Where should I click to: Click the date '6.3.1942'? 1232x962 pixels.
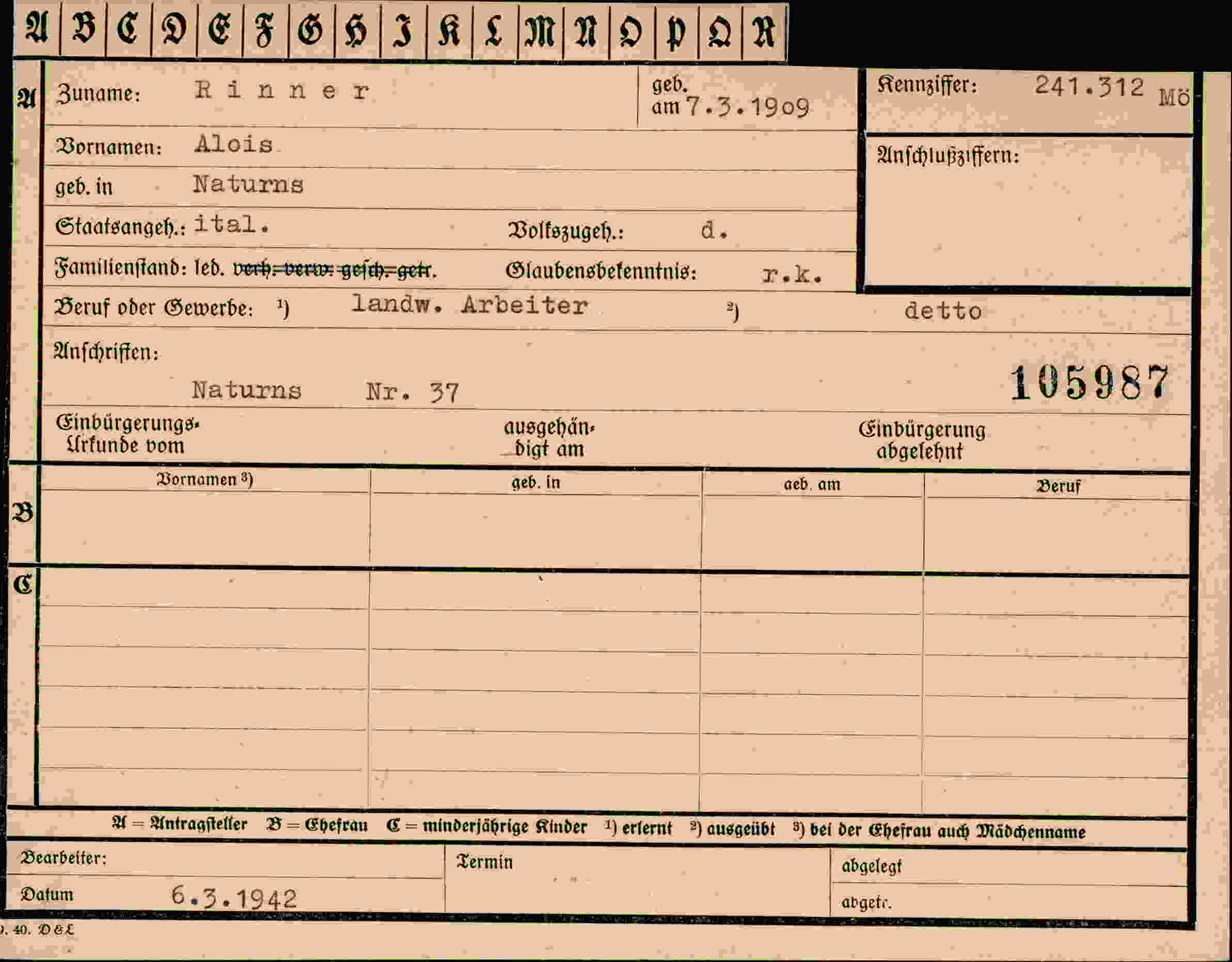[234, 897]
